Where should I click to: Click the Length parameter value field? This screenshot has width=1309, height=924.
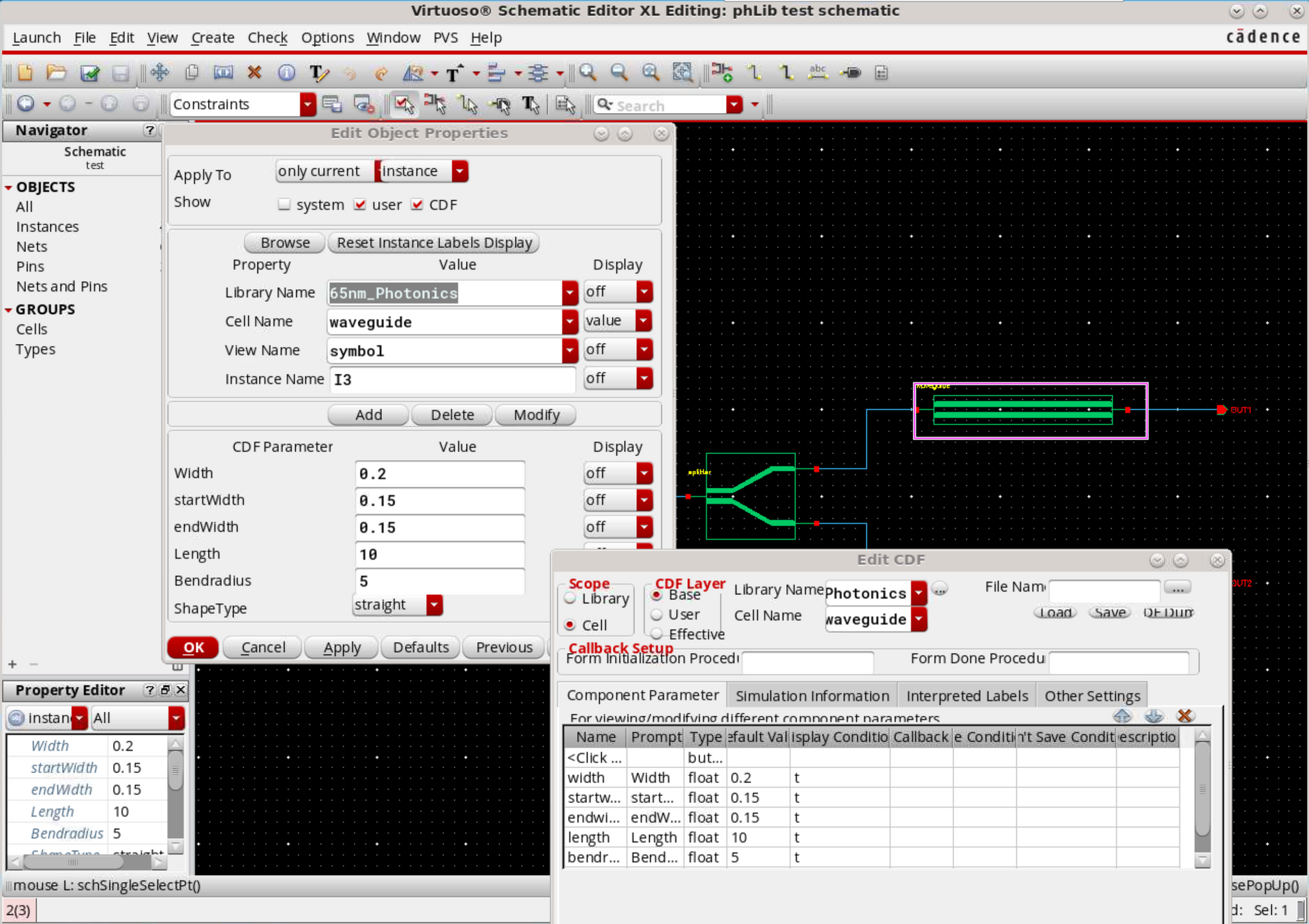pyautogui.click(x=440, y=555)
